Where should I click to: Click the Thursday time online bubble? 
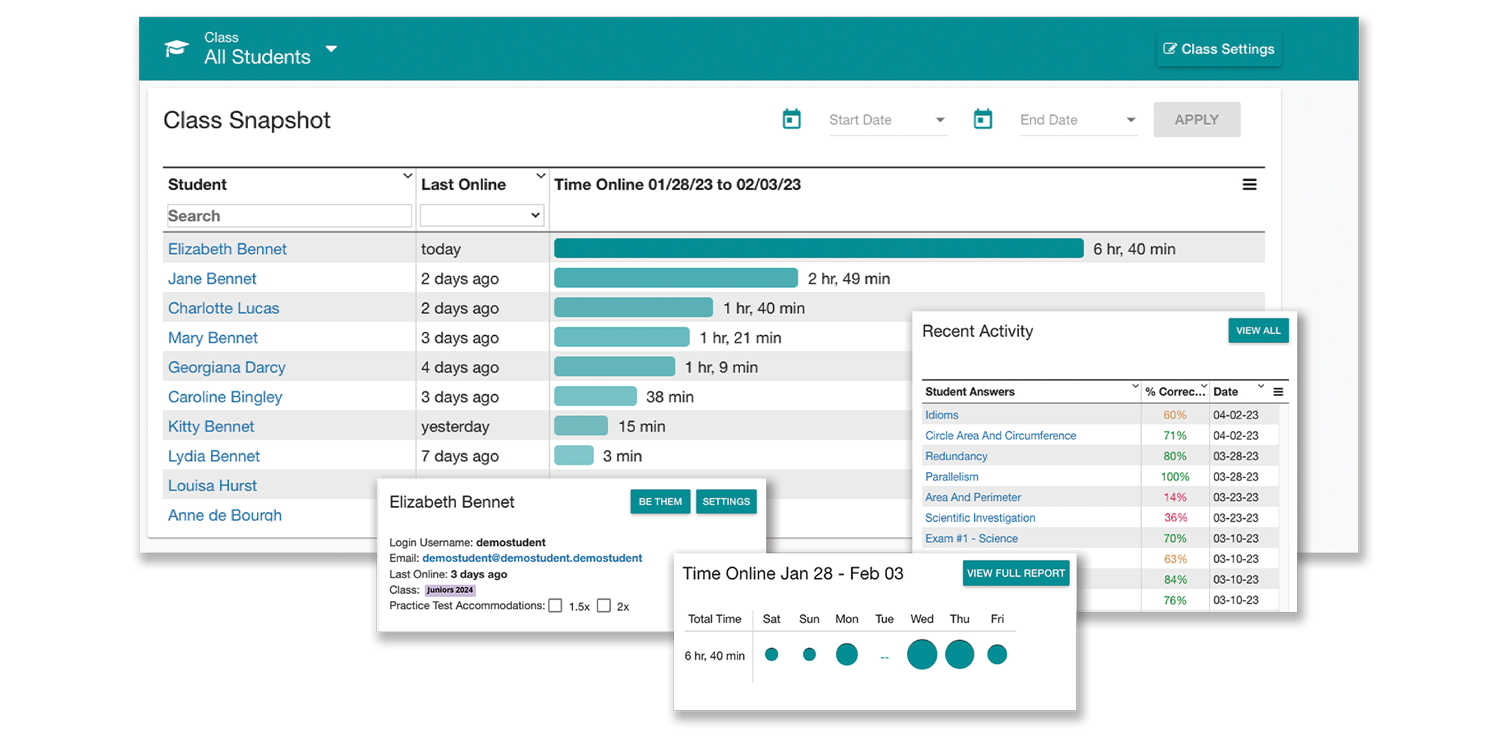(959, 655)
